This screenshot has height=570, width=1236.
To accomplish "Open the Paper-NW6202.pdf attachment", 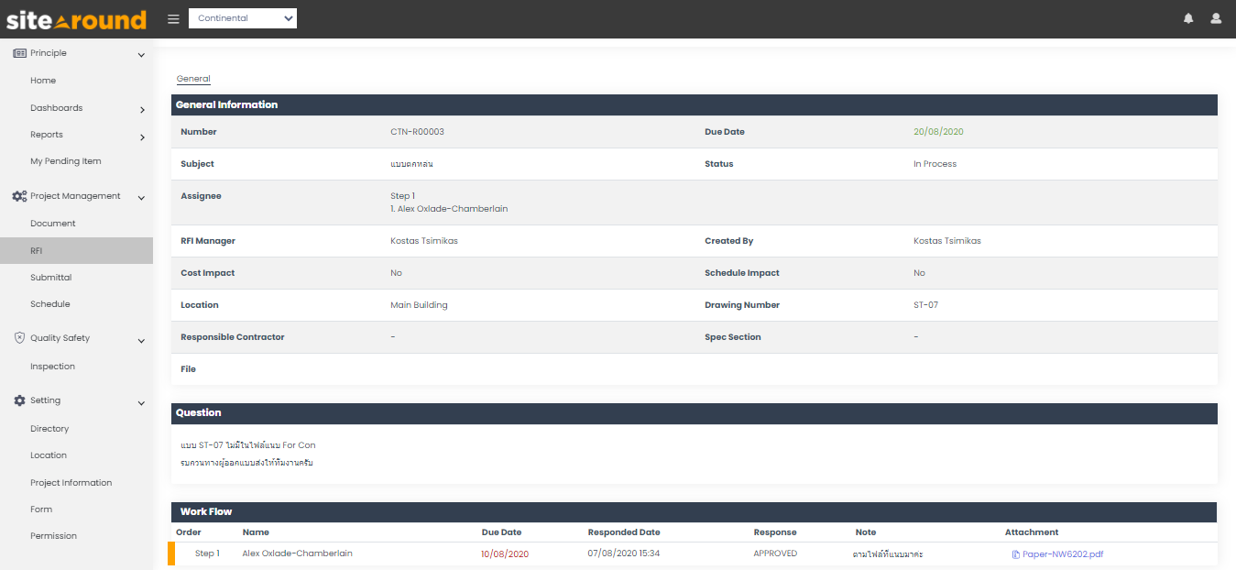I will coord(1062,554).
